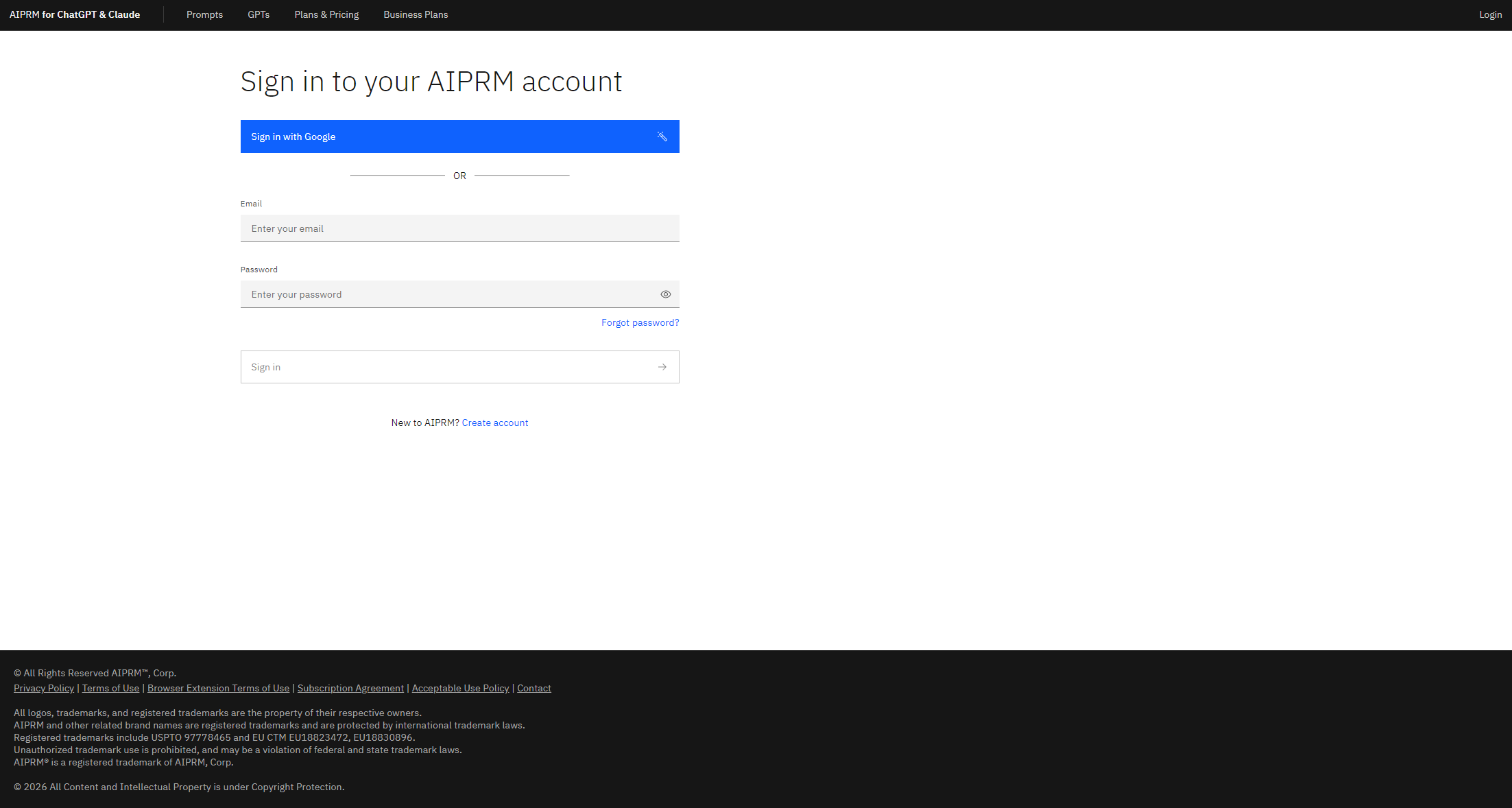Navigate to Business Plans
The image size is (1512, 808).
[416, 14]
